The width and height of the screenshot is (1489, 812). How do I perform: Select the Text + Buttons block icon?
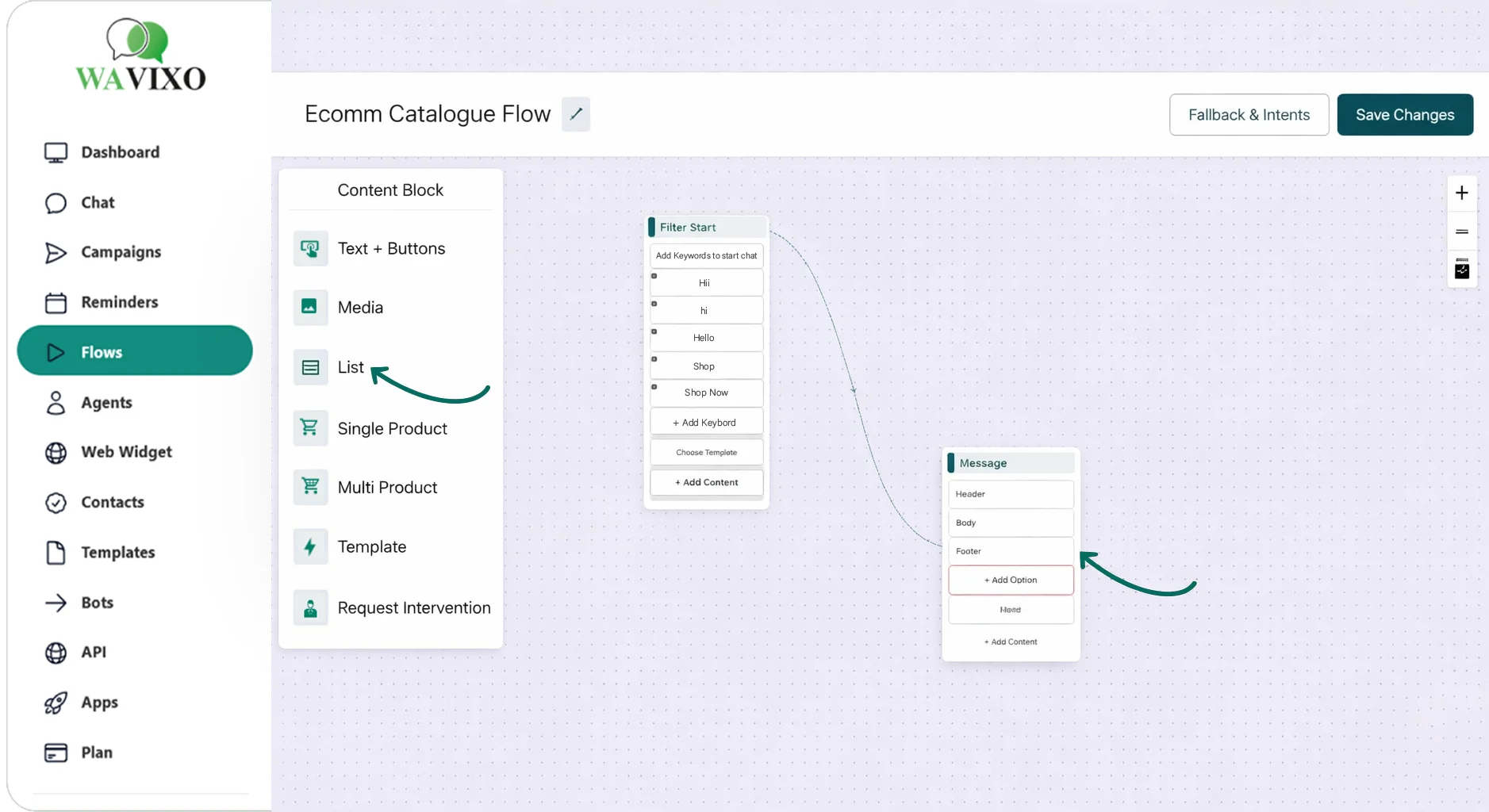310,249
